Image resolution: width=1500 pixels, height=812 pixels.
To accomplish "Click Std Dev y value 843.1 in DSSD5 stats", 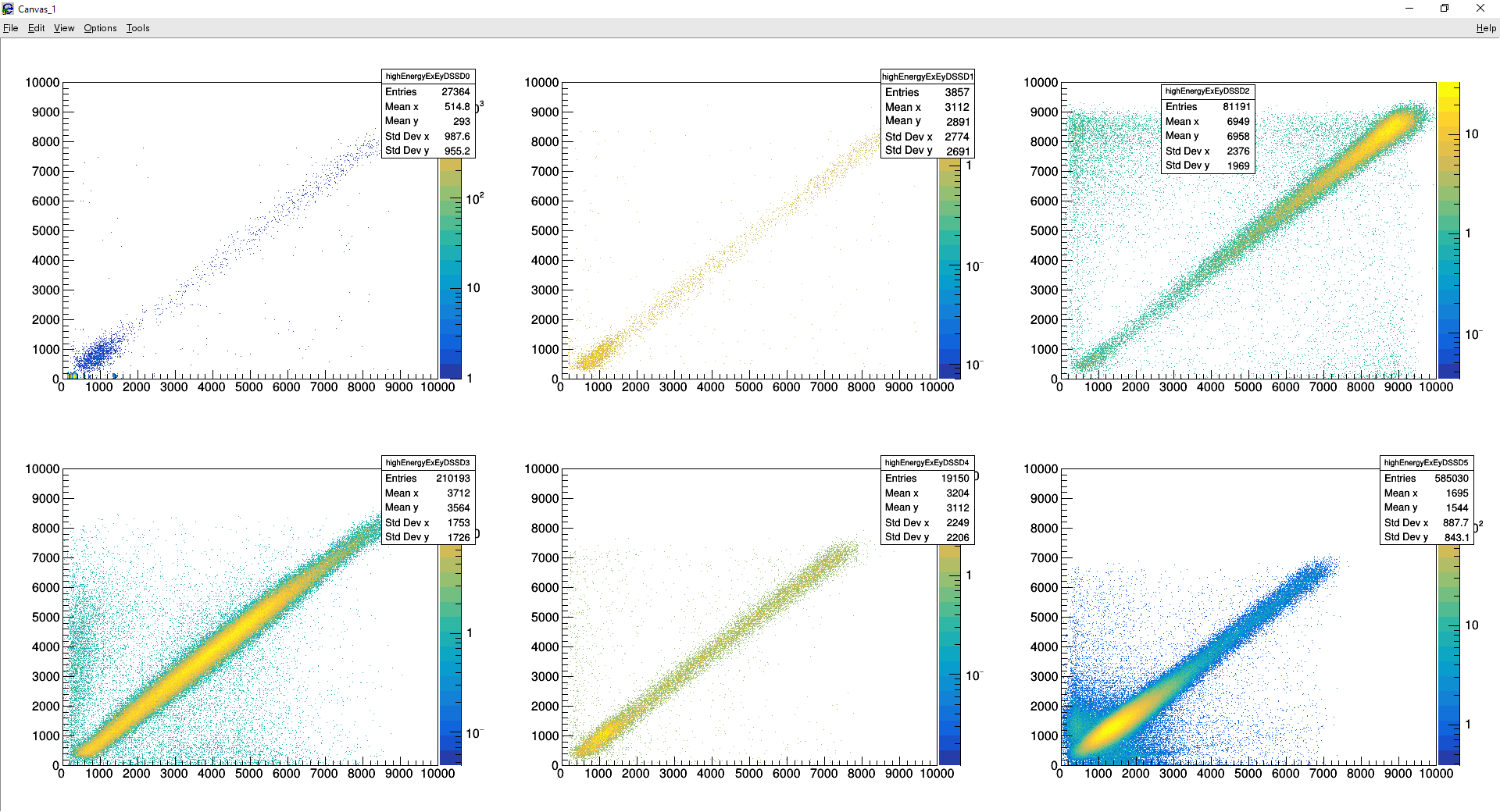I will tap(1456, 538).
